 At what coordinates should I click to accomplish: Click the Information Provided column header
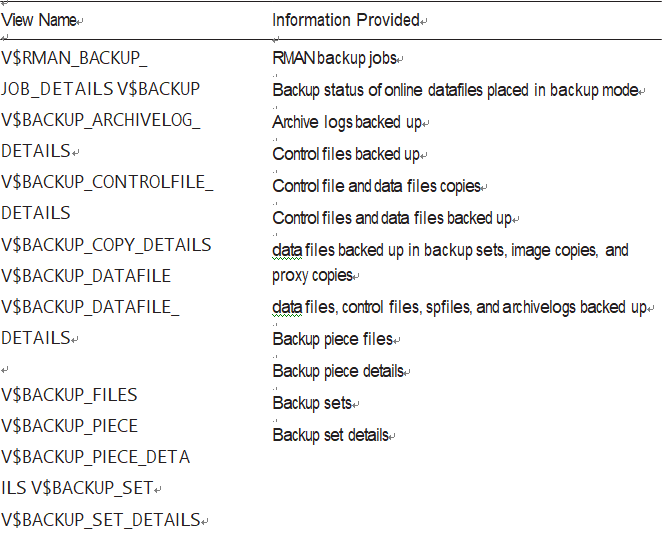point(346,20)
